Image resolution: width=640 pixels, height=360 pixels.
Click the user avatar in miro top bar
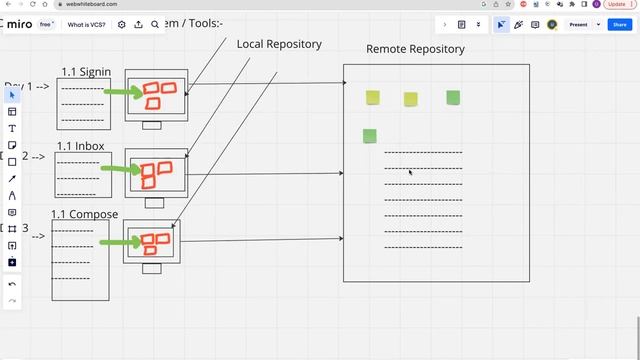click(x=552, y=24)
